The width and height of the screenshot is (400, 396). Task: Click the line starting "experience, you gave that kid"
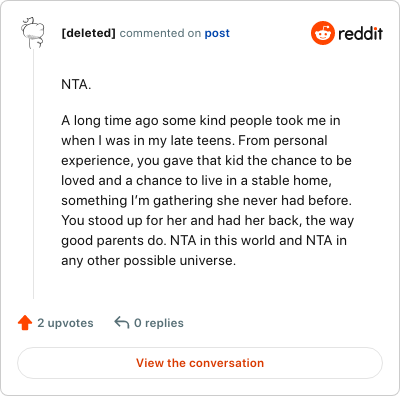coord(206,160)
